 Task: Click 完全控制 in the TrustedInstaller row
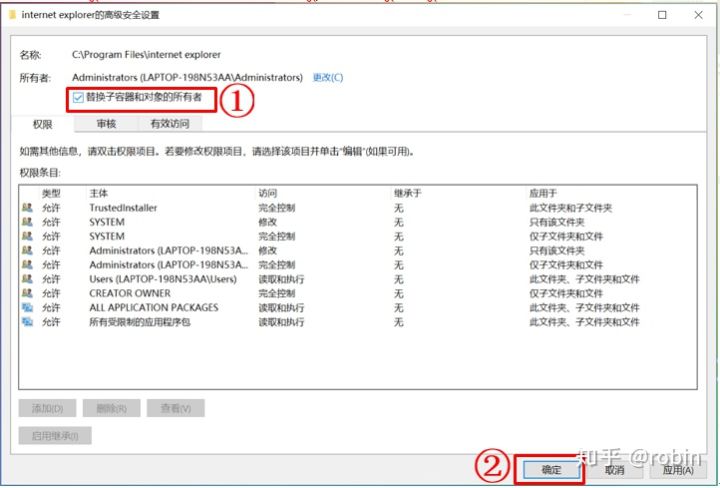click(276, 208)
